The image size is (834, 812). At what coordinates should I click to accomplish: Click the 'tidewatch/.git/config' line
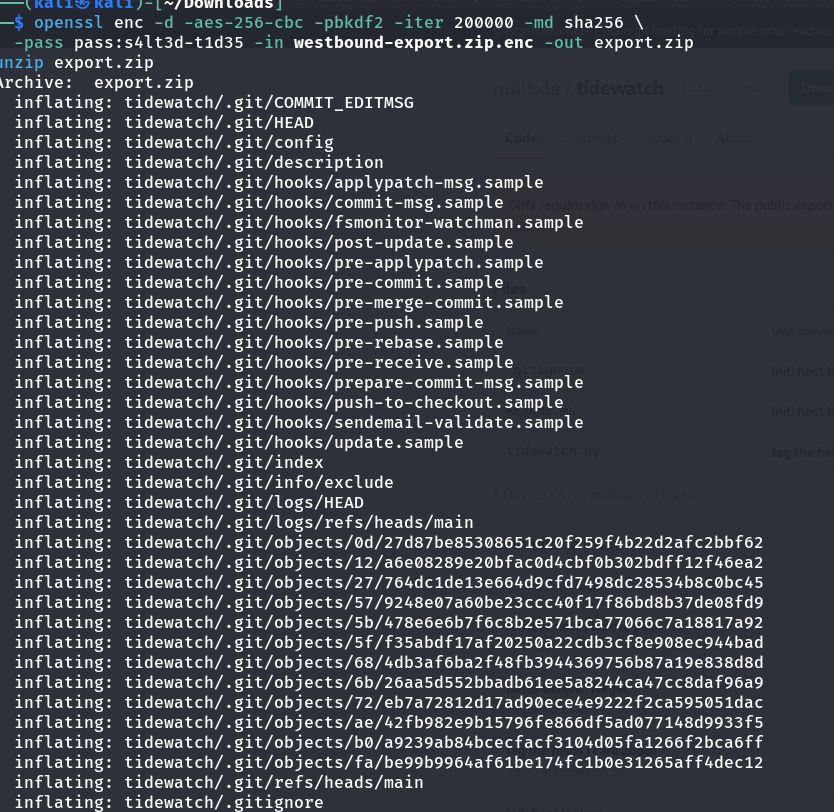click(x=174, y=143)
